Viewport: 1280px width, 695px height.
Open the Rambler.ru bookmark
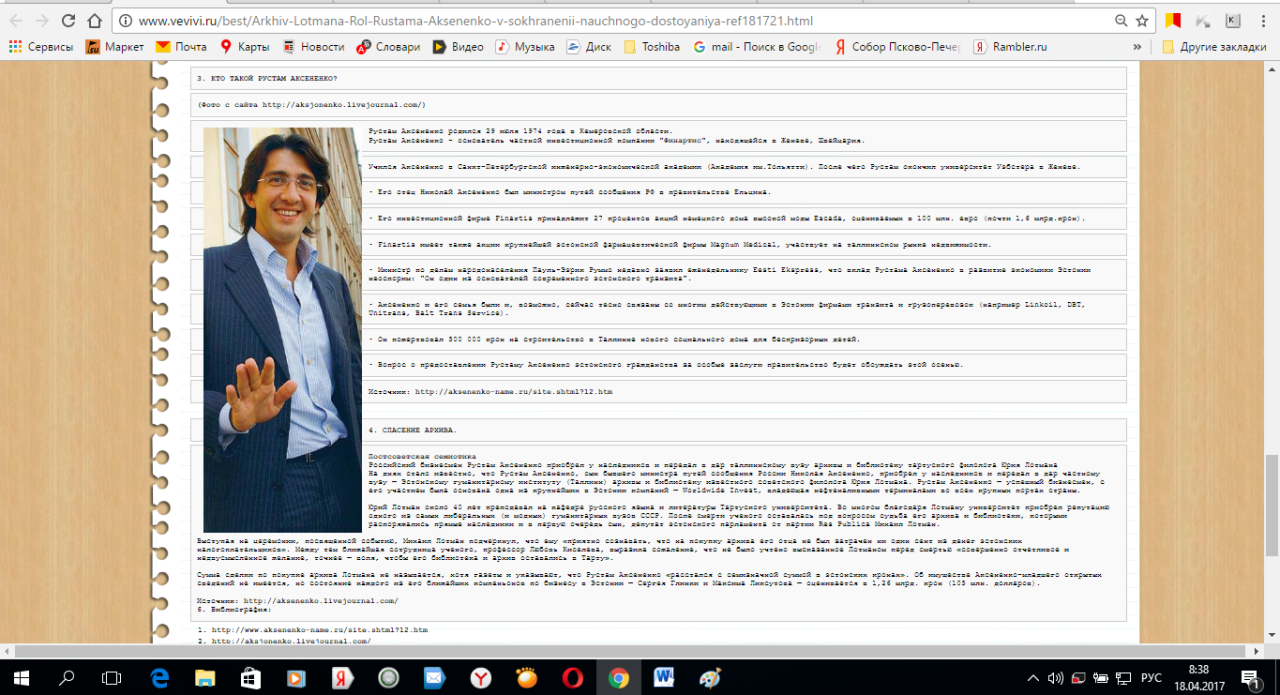point(1010,46)
